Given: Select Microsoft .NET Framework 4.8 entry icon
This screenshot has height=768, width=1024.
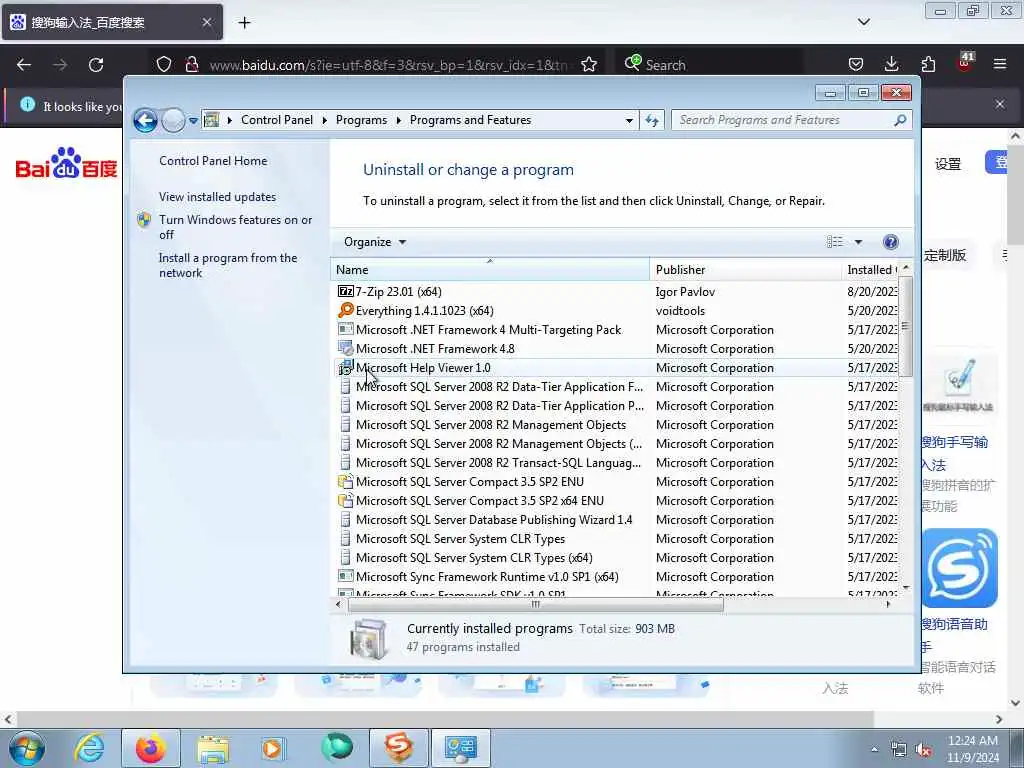Looking at the screenshot, I should 345,348.
